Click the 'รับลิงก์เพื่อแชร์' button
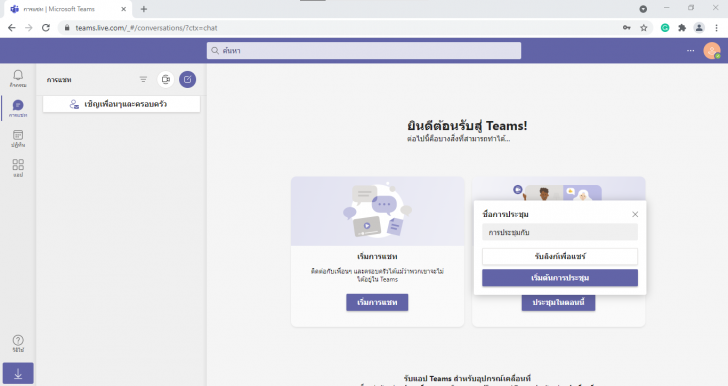Viewport: 728px width, 386px height. pos(560,256)
